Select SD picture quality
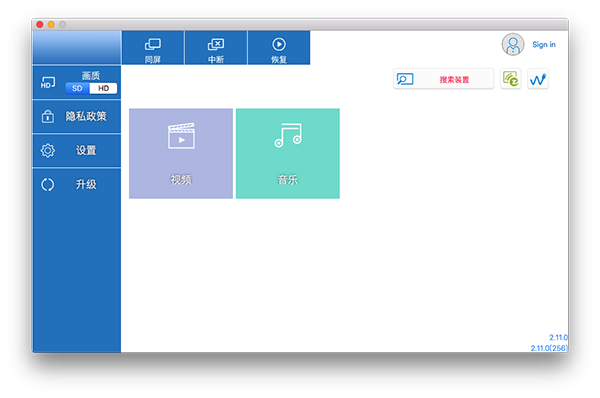The image size is (600, 398). pyautogui.click(x=77, y=88)
